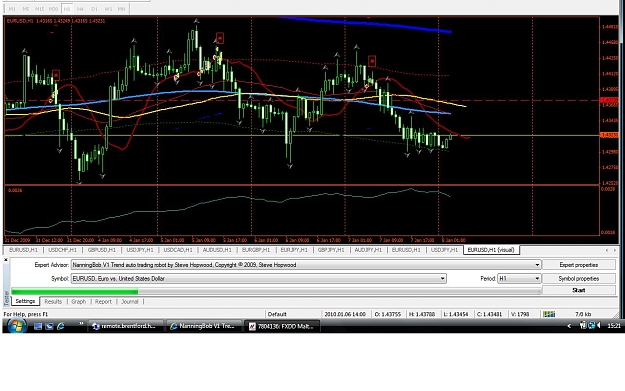Open the AUDJPY,H1 chart tab
This screenshot has height=391, width=625.
click(368, 250)
